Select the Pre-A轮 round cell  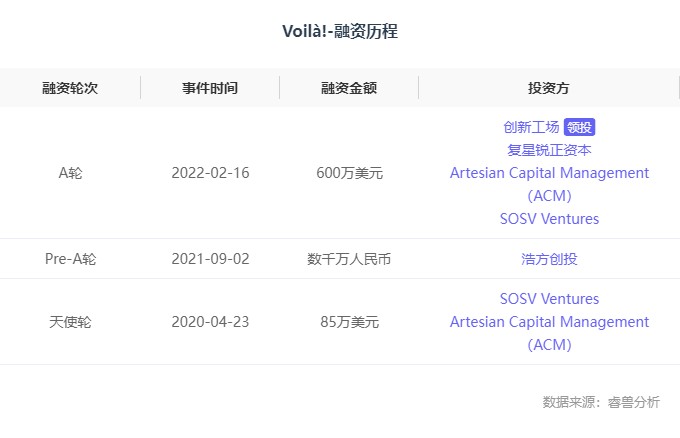pyautogui.click(x=70, y=259)
